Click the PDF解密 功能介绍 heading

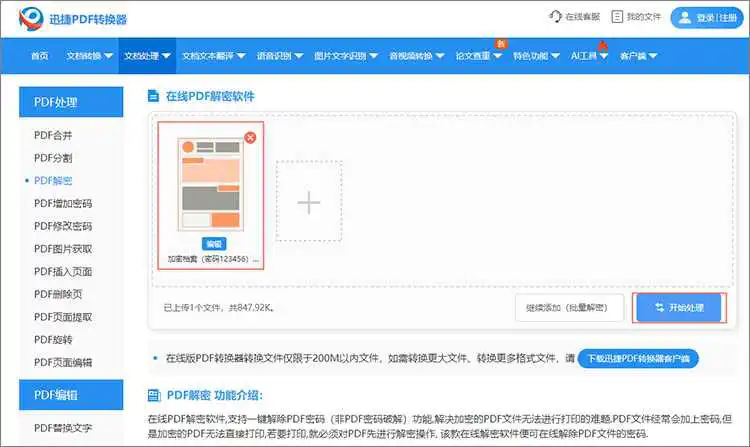214,395
